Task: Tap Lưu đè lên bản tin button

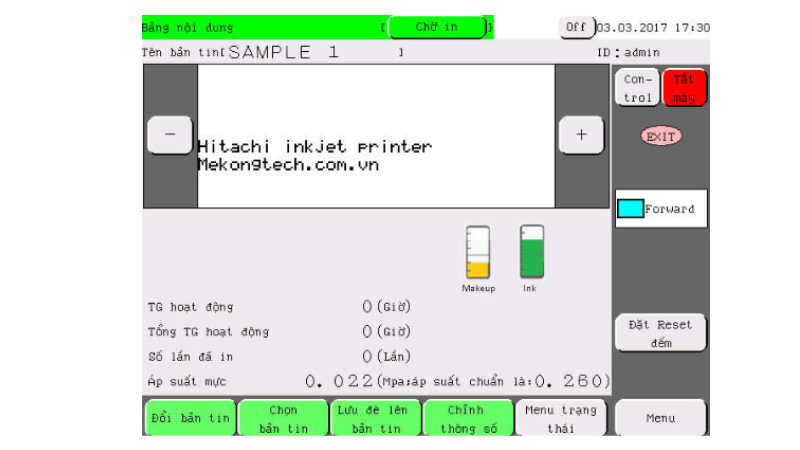Action: pos(376,418)
